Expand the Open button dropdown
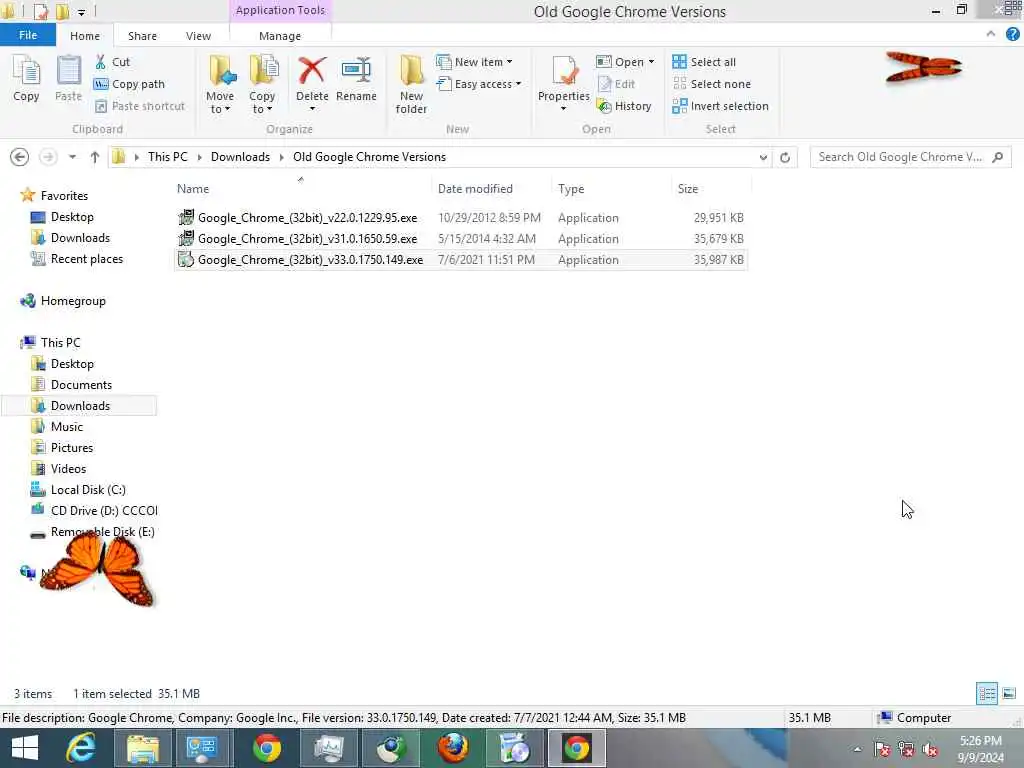Screen dimensions: 1024x768 coord(651,62)
